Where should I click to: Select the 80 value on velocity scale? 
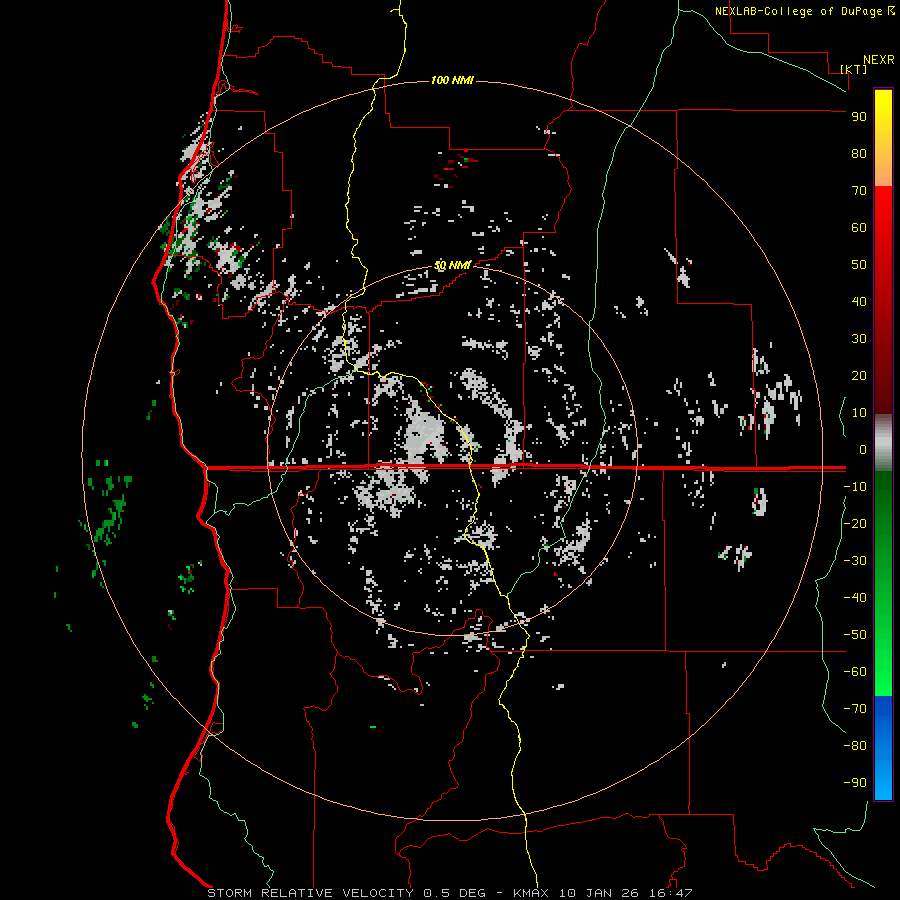click(x=859, y=153)
